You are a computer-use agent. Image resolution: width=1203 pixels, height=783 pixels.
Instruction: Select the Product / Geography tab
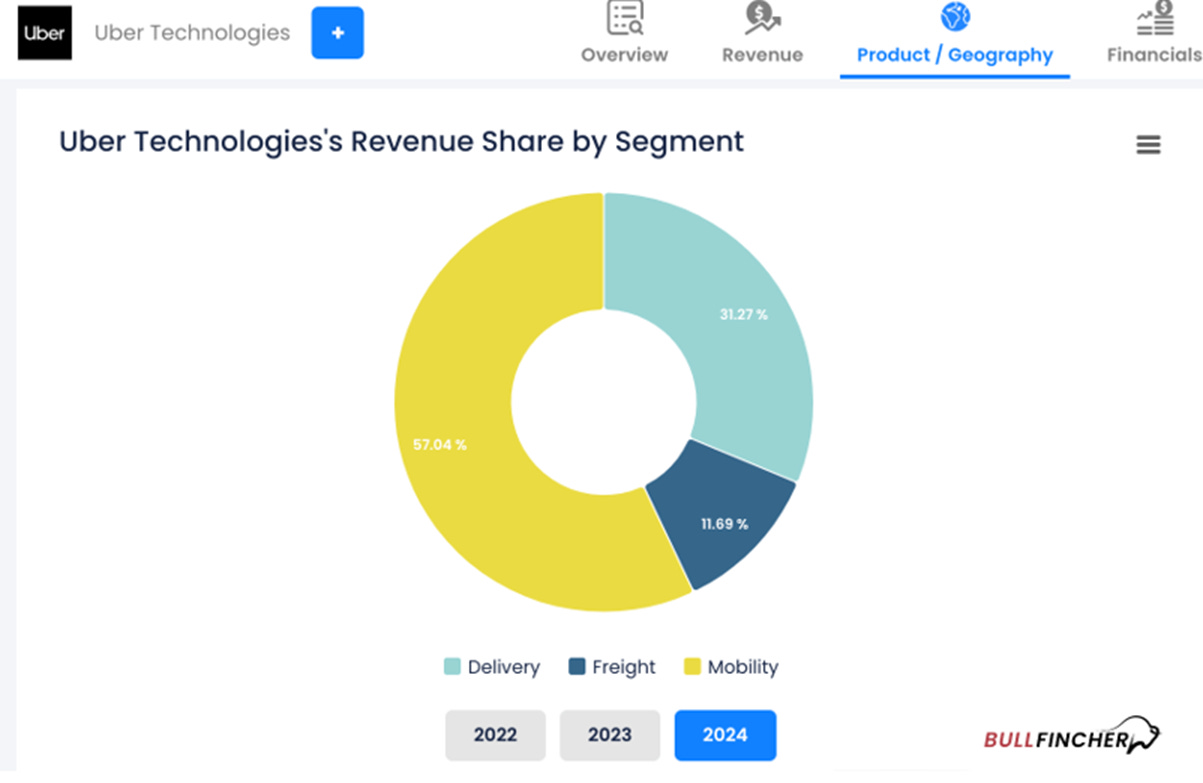955,37
